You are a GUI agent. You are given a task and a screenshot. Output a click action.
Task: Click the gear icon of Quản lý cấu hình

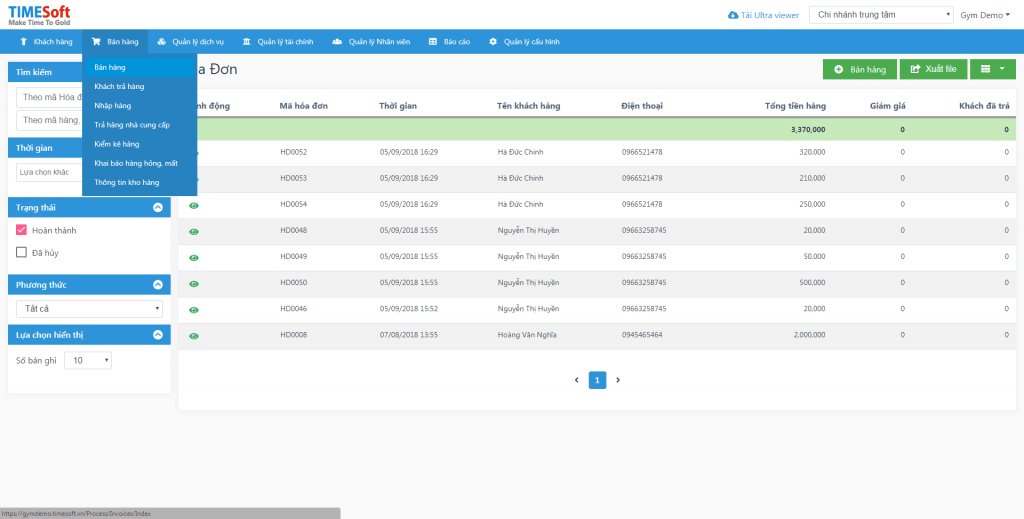(x=493, y=42)
